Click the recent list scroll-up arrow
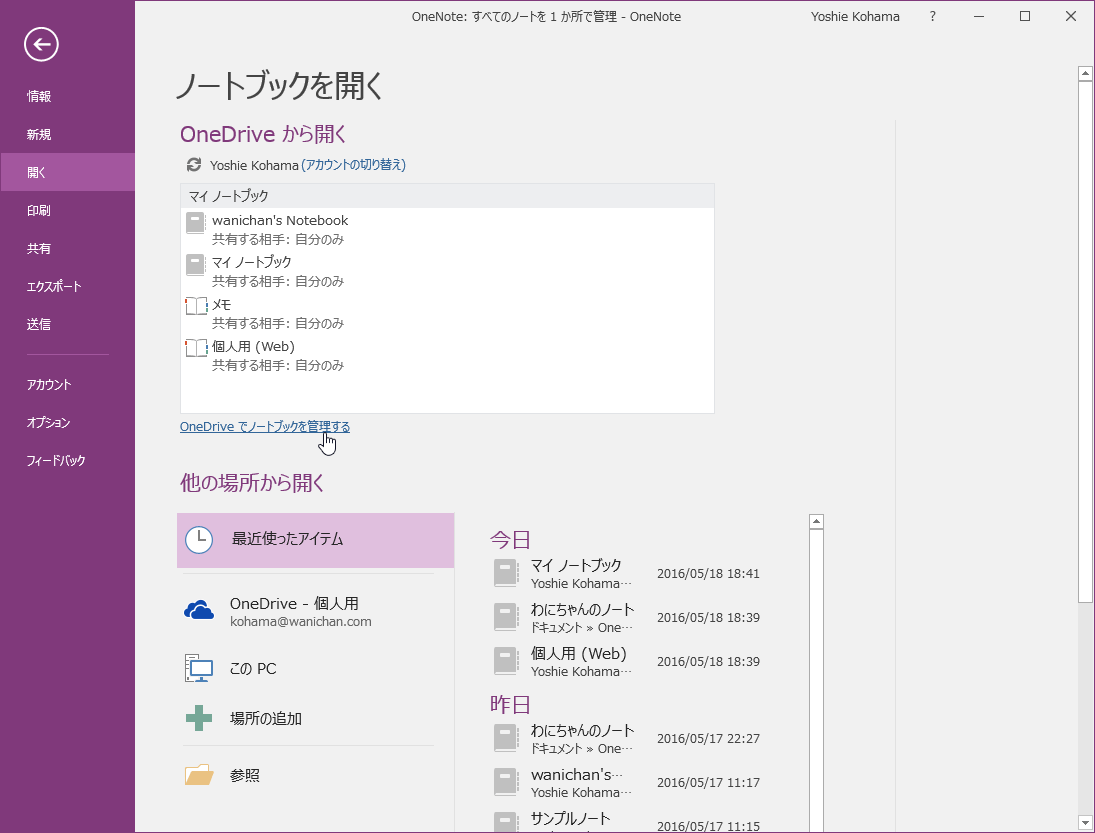Image resolution: width=1095 pixels, height=833 pixels. [x=816, y=521]
